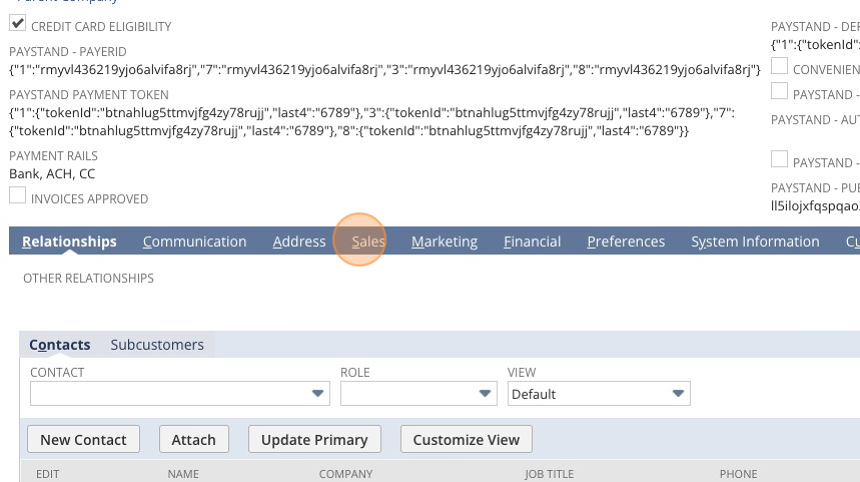Click the Name column header
Viewport: 860px width, 482px height.
(x=183, y=474)
